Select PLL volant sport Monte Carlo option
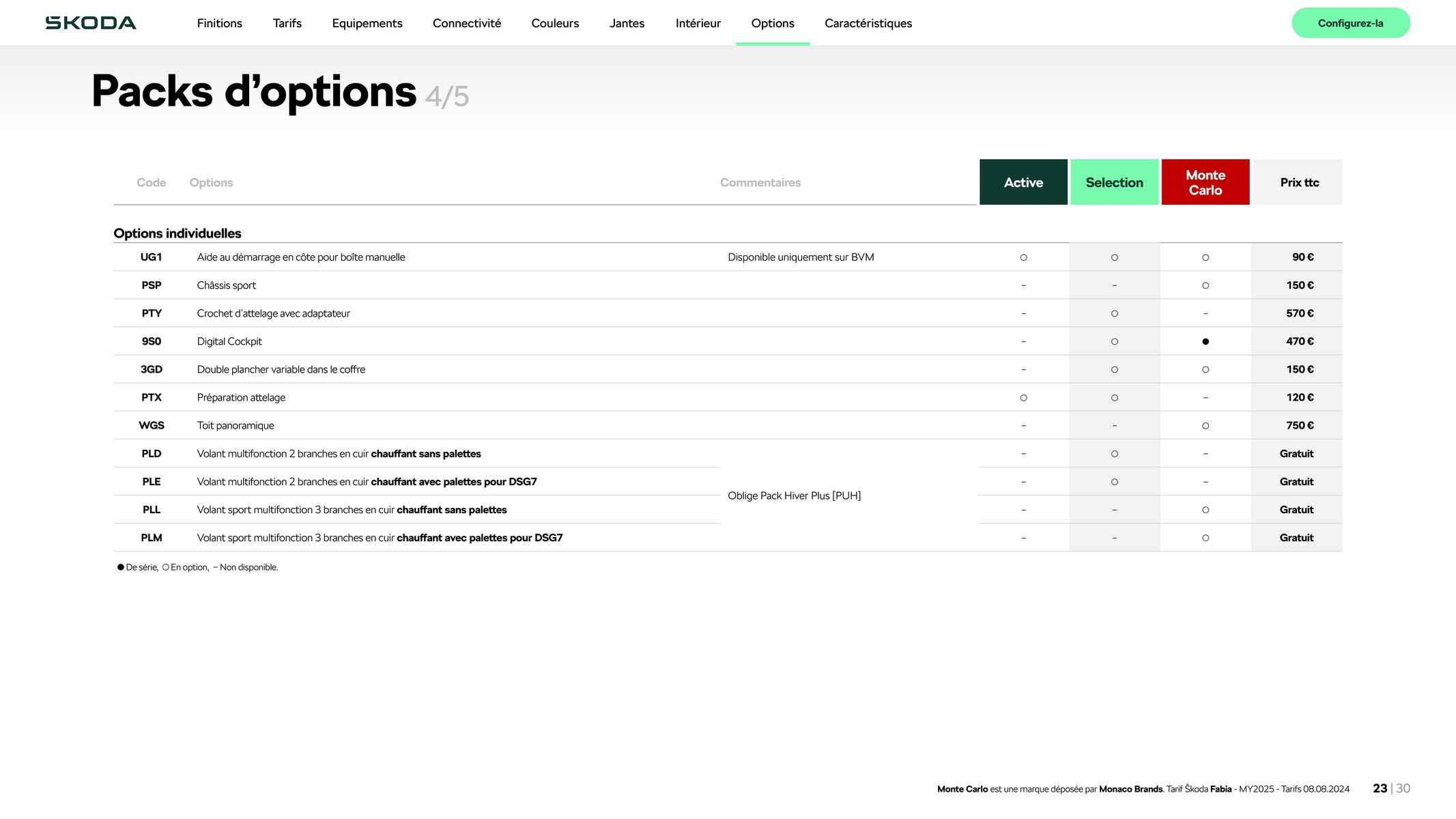 tap(1205, 510)
